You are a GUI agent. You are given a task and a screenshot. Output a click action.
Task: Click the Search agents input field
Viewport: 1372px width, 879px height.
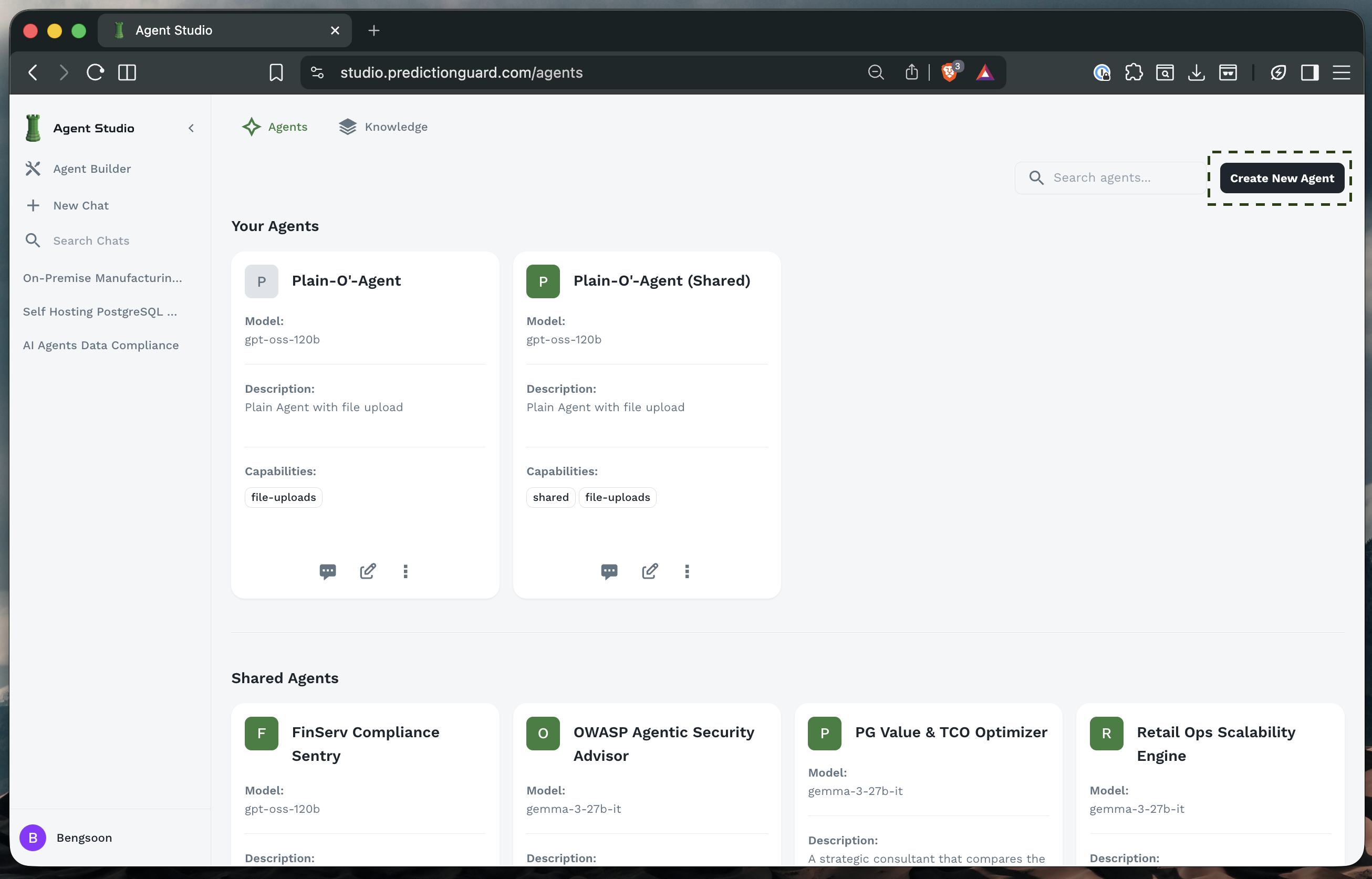tap(1109, 177)
